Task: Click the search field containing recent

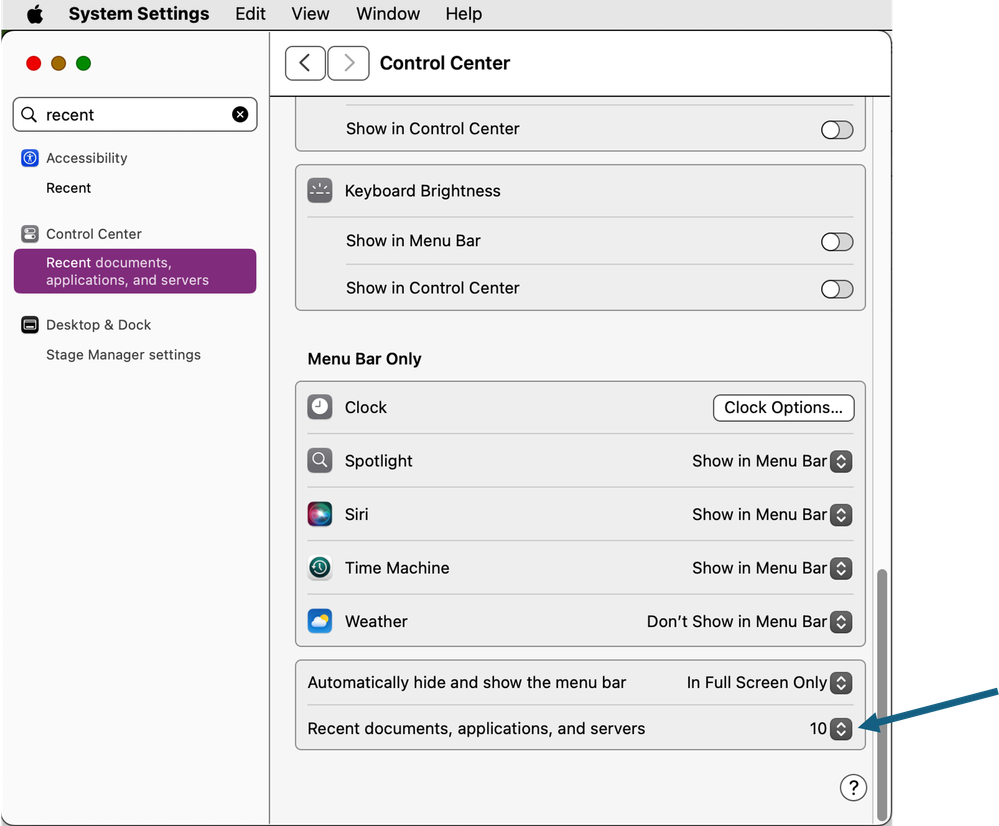Action: pos(135,115)
